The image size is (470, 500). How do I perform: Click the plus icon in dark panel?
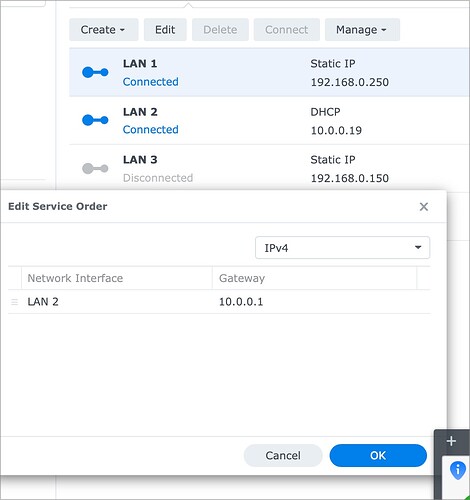451,441
